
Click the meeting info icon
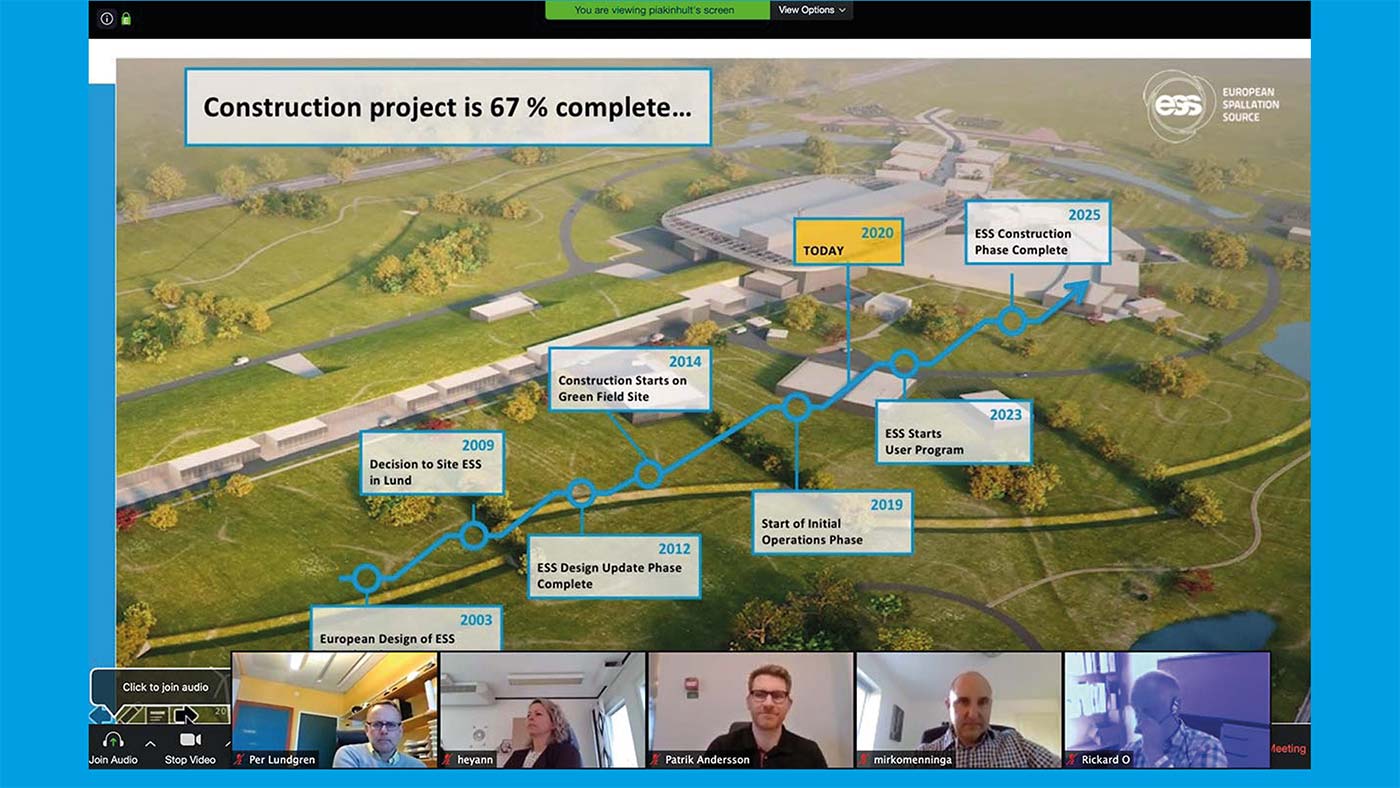coord(107,18)
